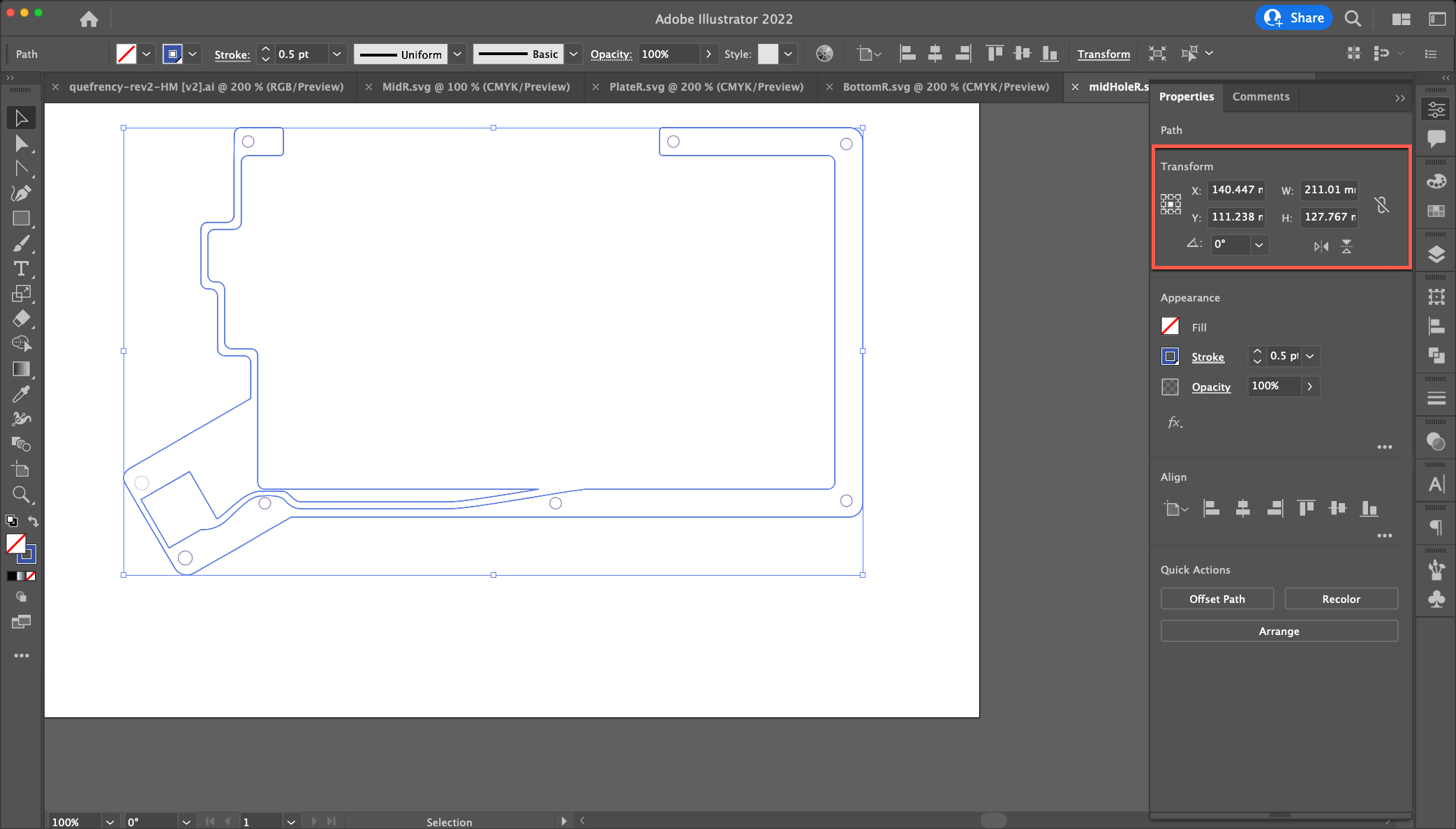This screenshot has height=829, width=1456.
Task: Expand the variable width profile dropdown
Action: 457,54
